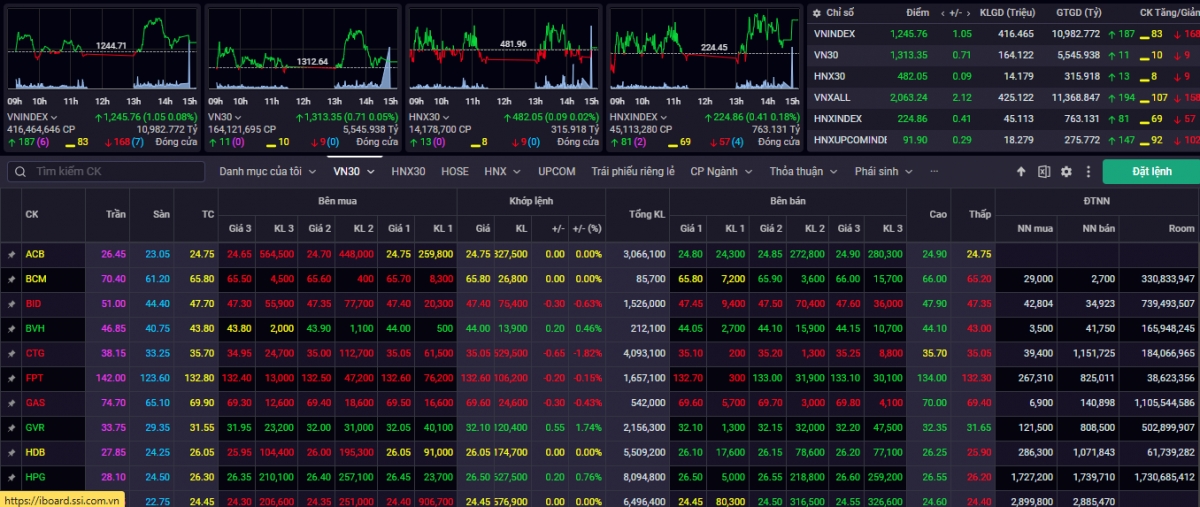
Task: Open CP Ngành dropdown
Action: pos(722,171)
